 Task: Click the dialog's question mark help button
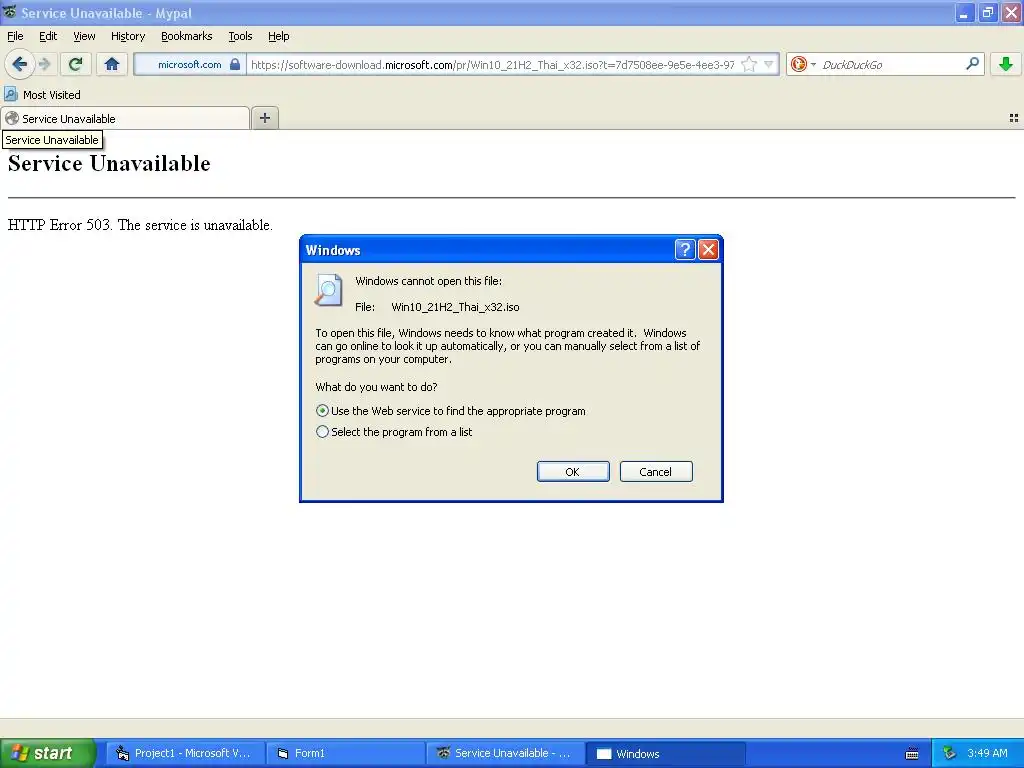(x=684, y=249)
